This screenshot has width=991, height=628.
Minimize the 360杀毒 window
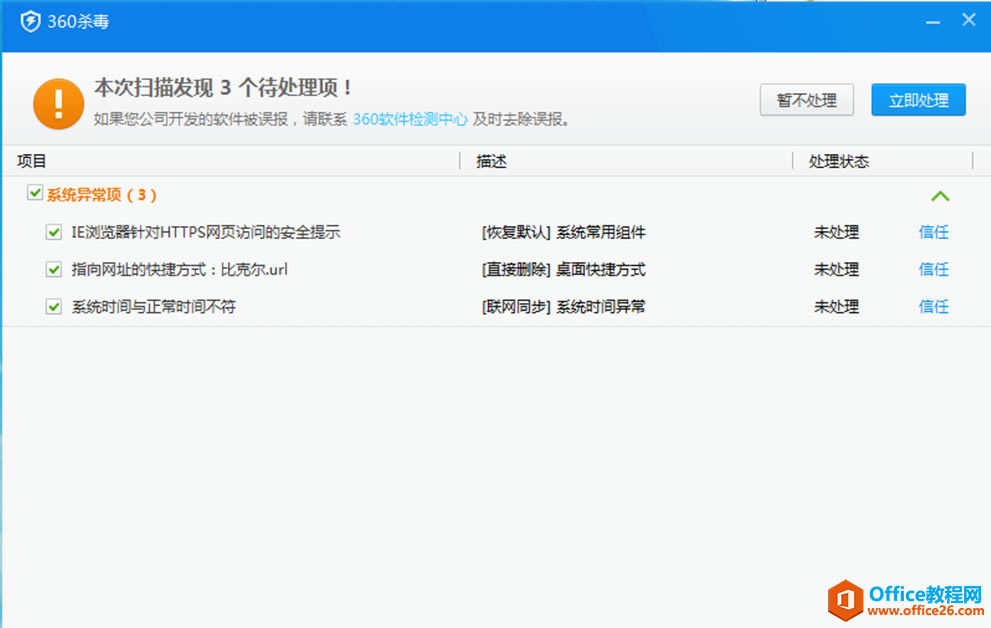933,22
